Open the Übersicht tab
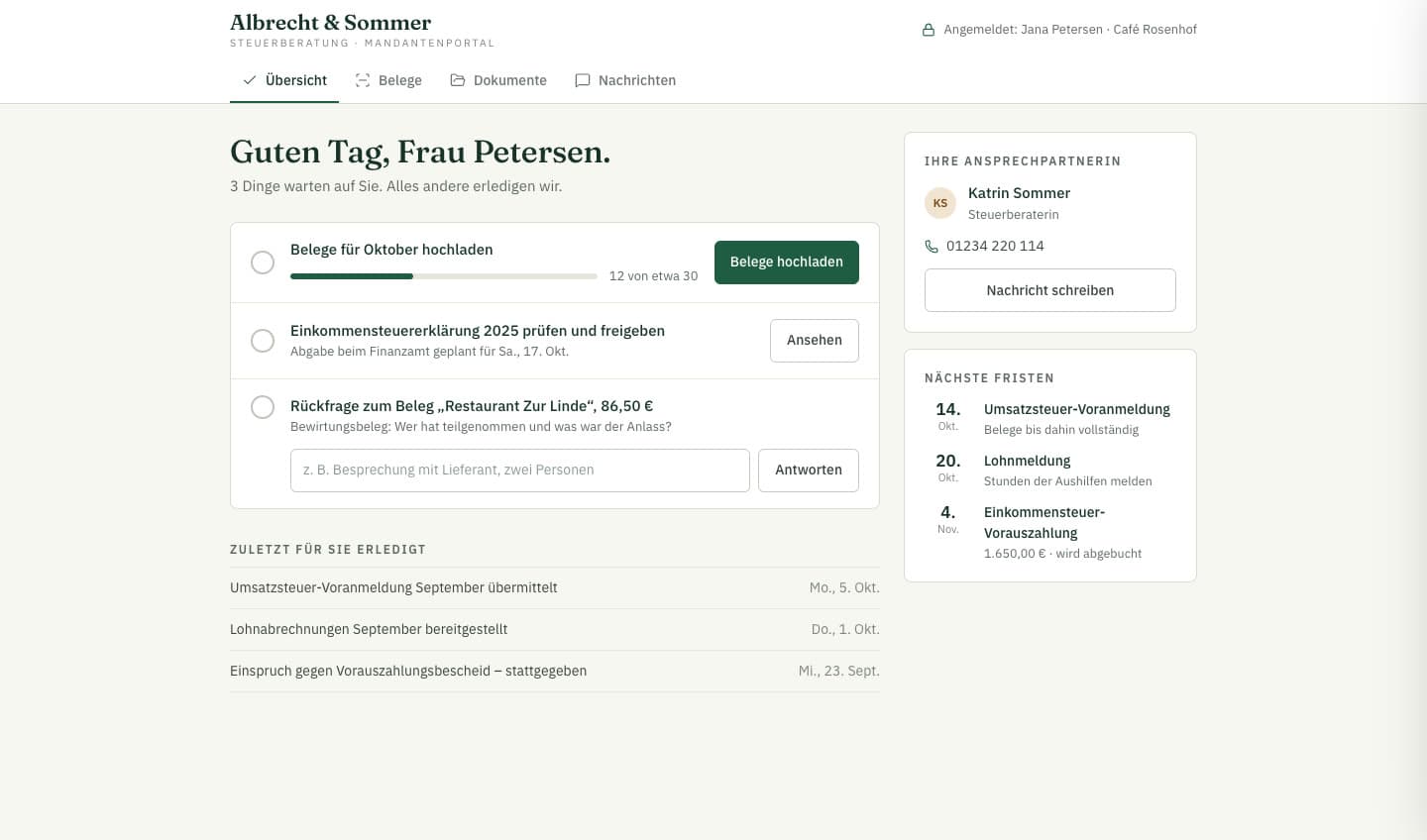Image resolution: width=1427 pixels, height=840 pixels. 284,80
